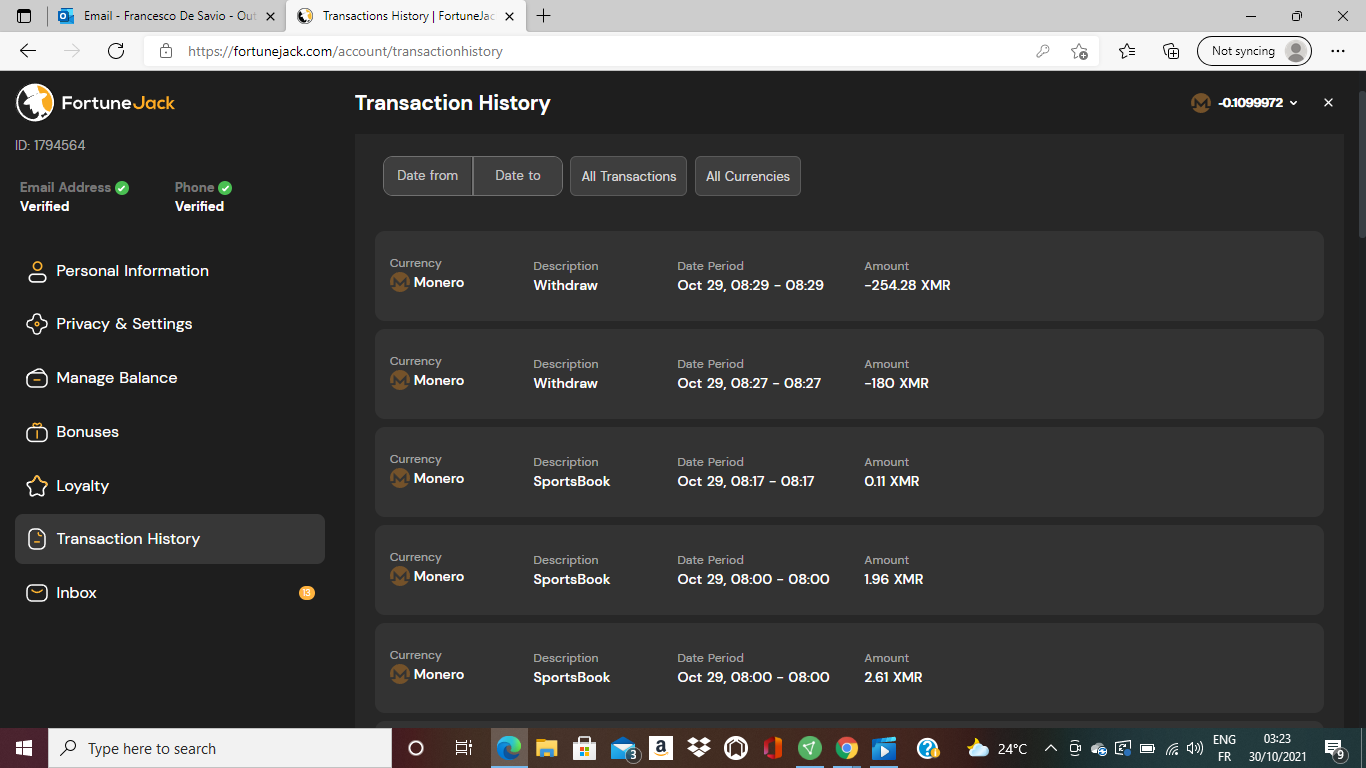Click the Manage Balance wallet icon
Screen dimensions: 1366x768
(x=37, y=378)
